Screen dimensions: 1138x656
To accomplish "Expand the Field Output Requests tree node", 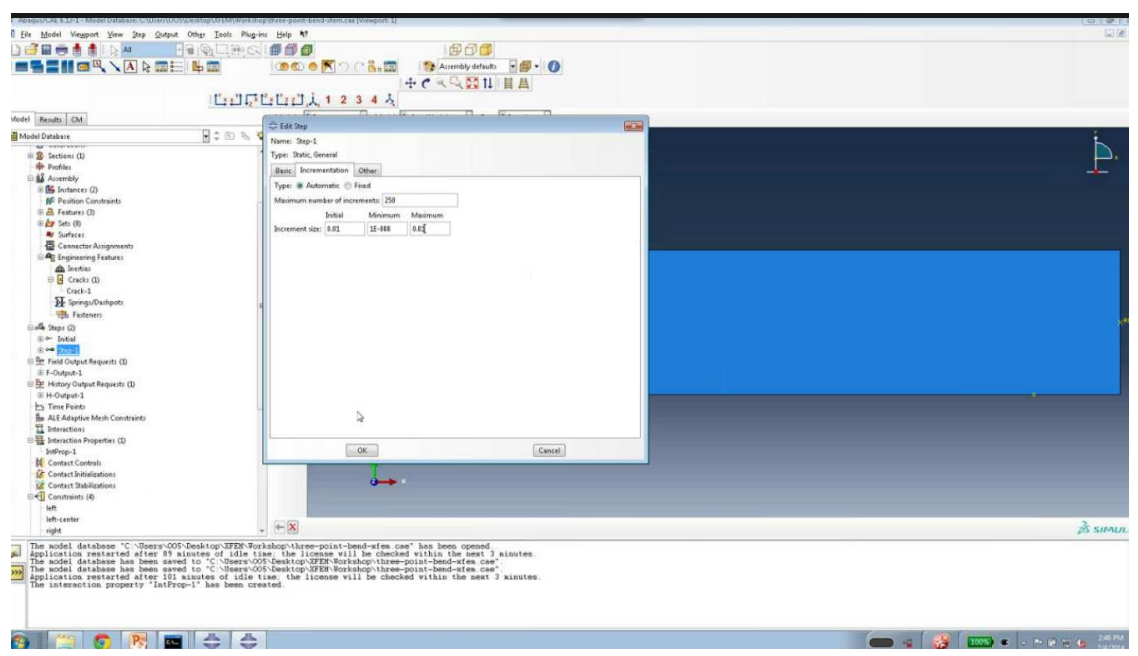I will (x=31, y=362).
